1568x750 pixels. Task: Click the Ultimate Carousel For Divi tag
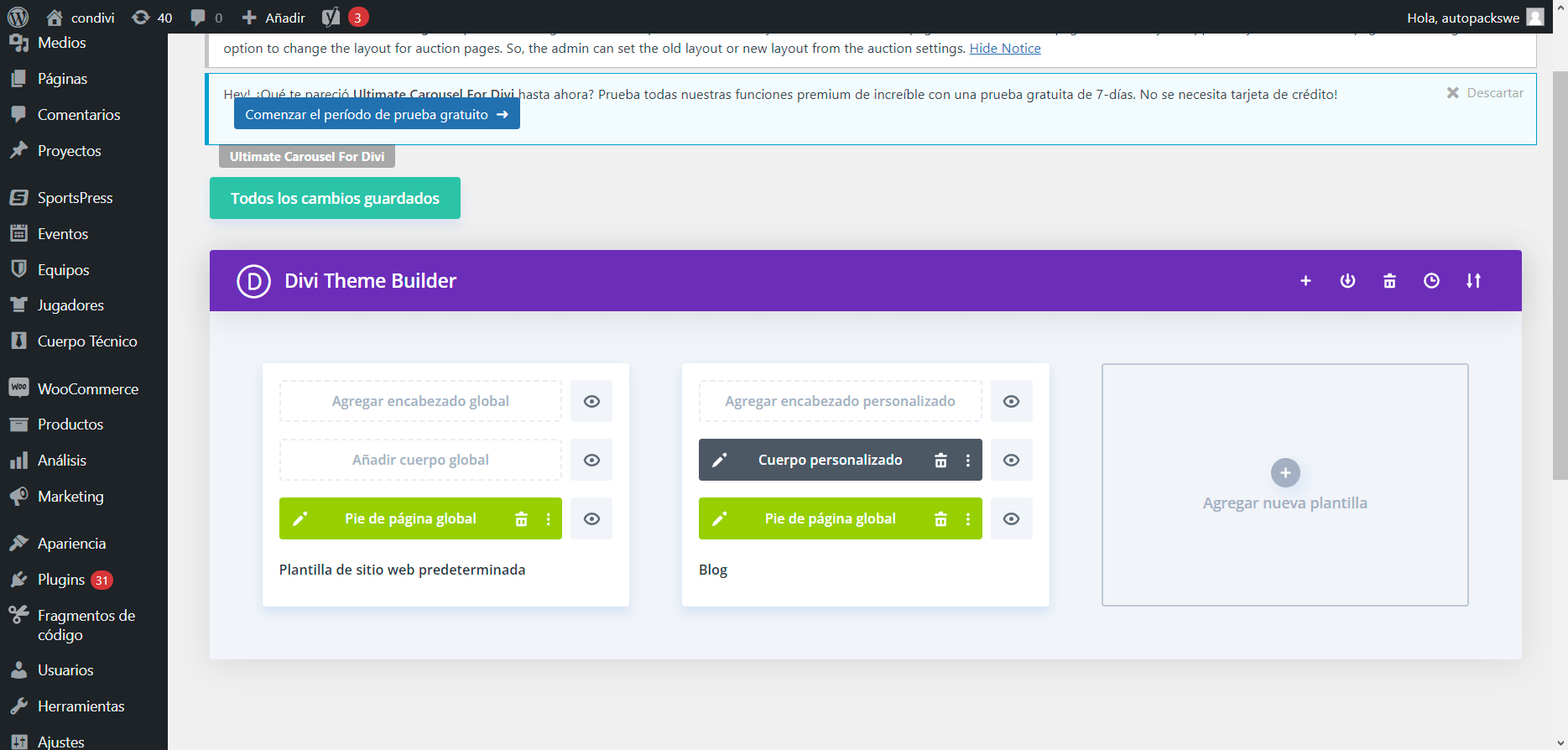click(x=307, y=157)
